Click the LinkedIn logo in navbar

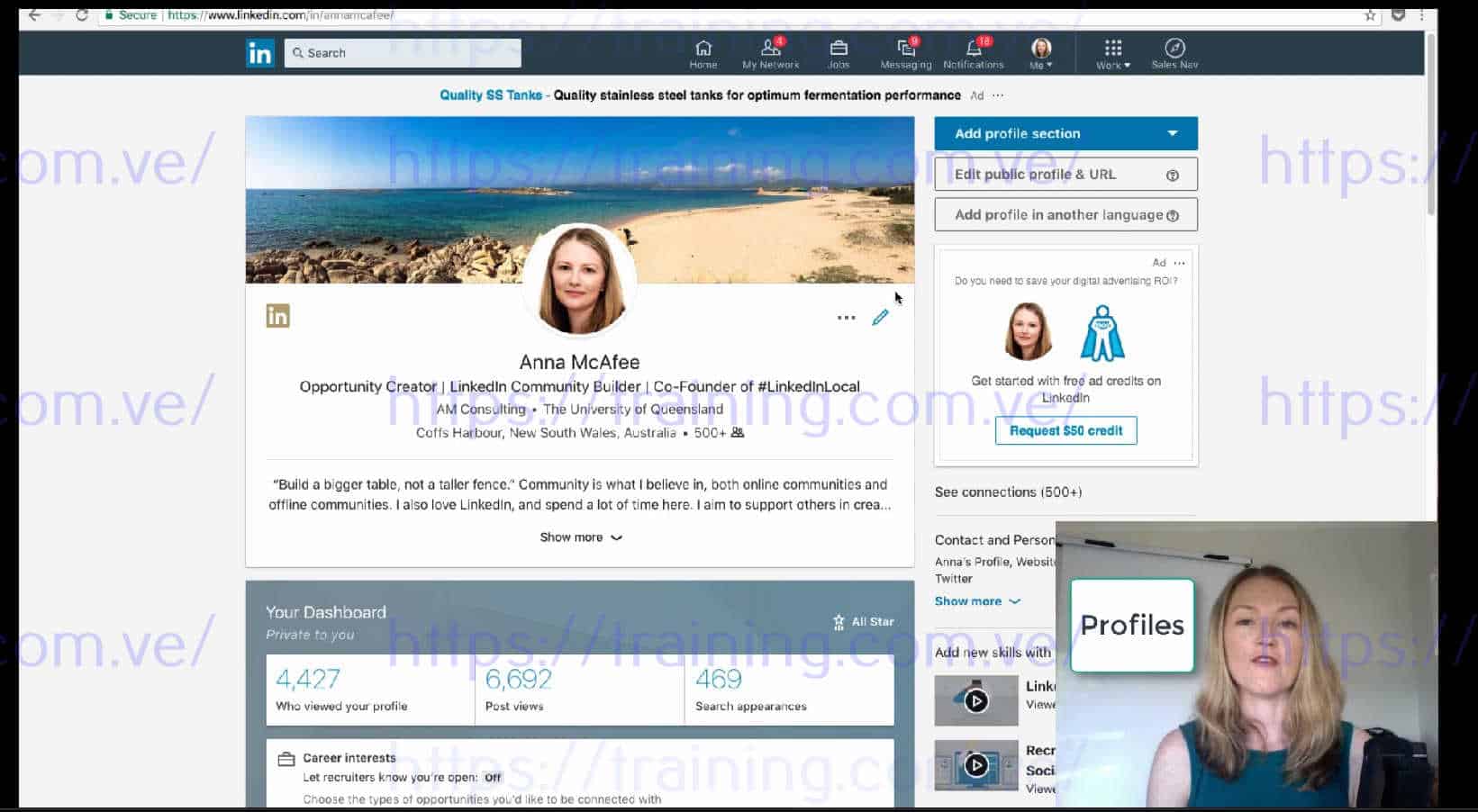259,53
